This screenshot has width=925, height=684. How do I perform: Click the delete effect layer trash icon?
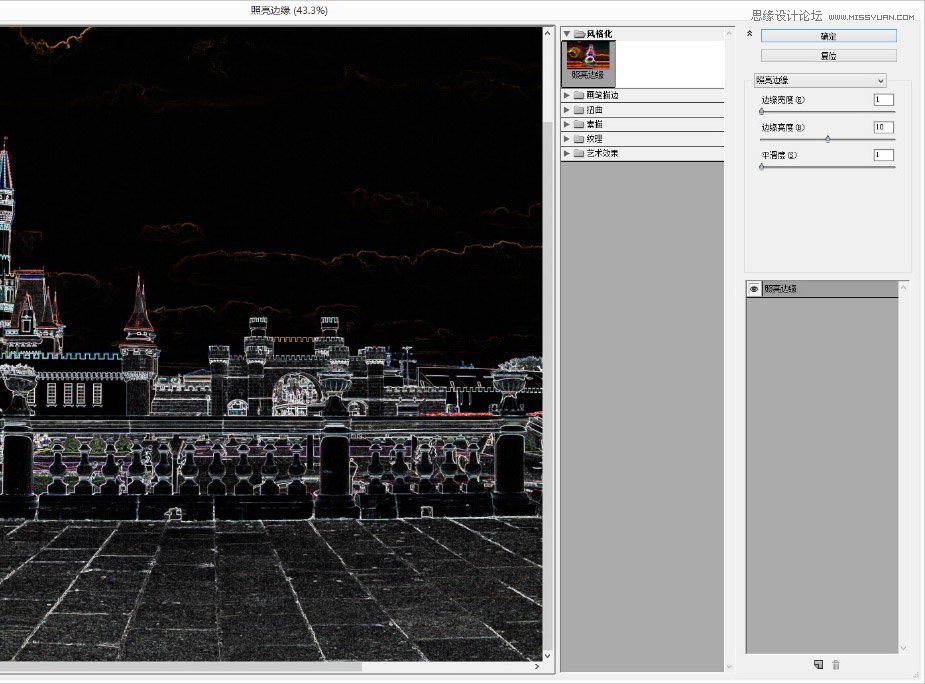point(836,665)
